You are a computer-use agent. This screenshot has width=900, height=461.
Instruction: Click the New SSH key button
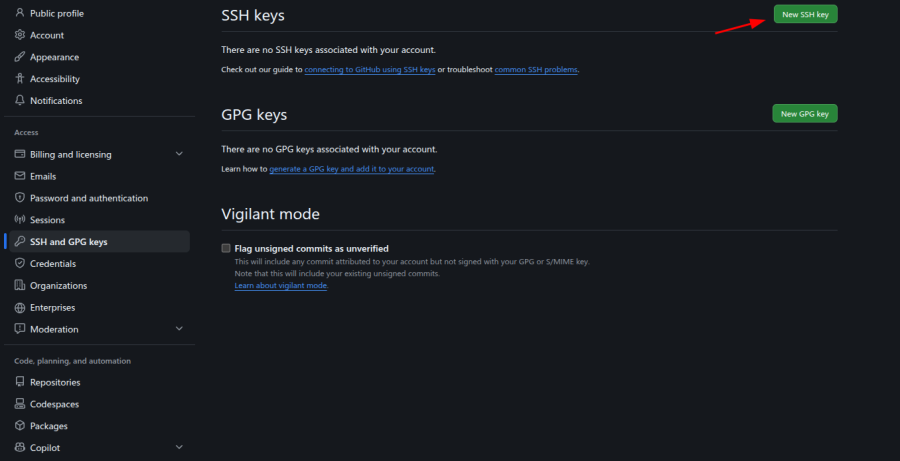point(805,14)
